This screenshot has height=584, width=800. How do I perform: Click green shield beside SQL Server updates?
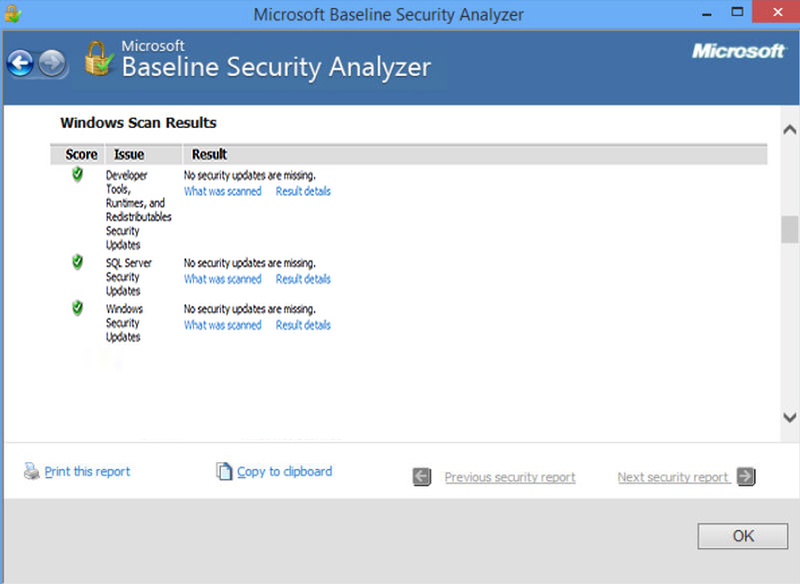click(78, 262)
